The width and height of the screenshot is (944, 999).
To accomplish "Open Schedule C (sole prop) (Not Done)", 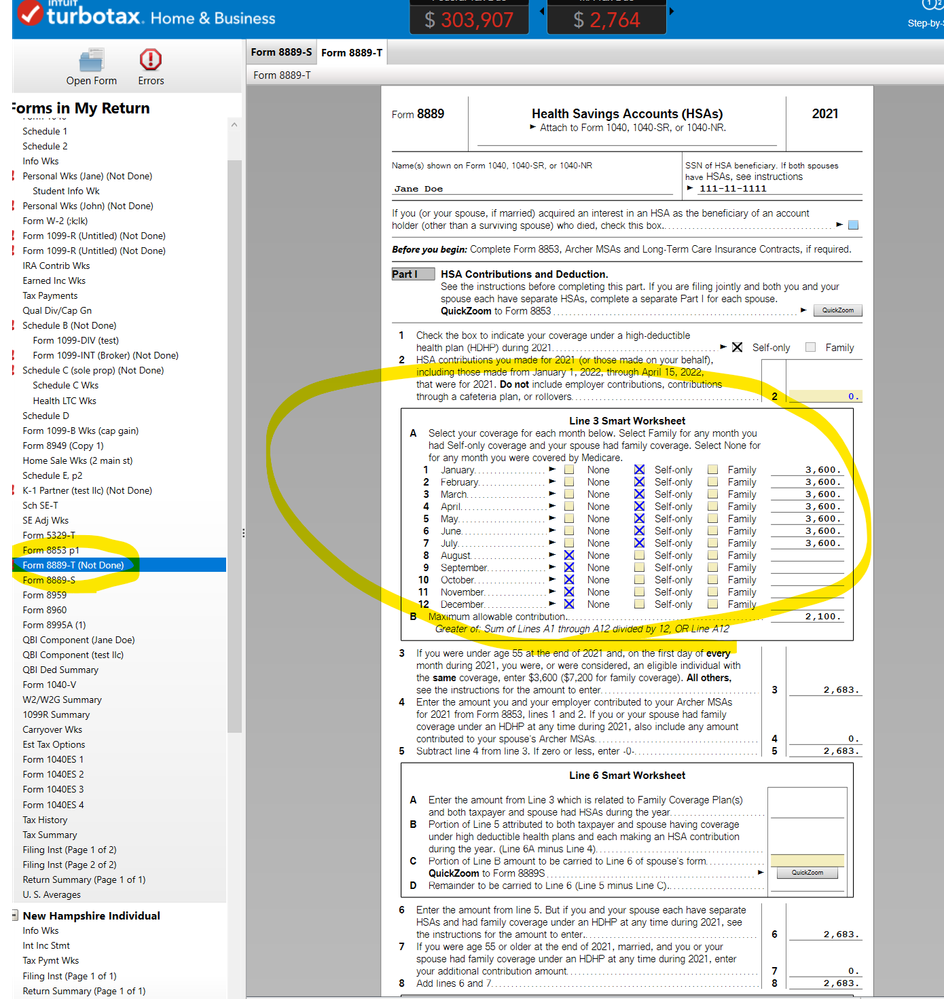I will (93, 370).
